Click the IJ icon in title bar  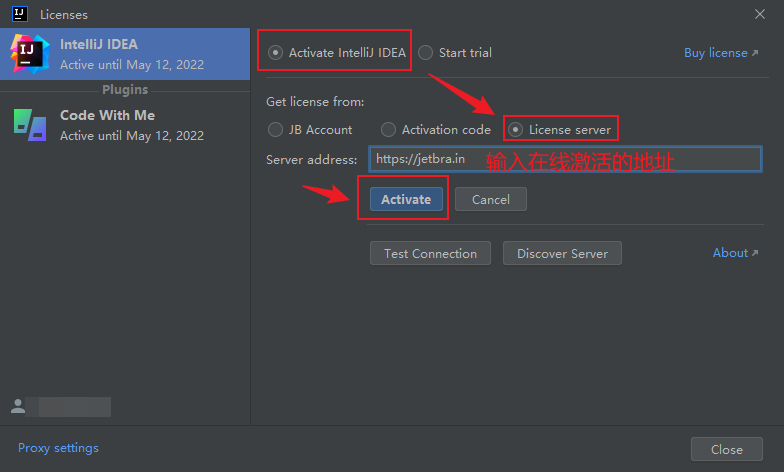[20, 14]
